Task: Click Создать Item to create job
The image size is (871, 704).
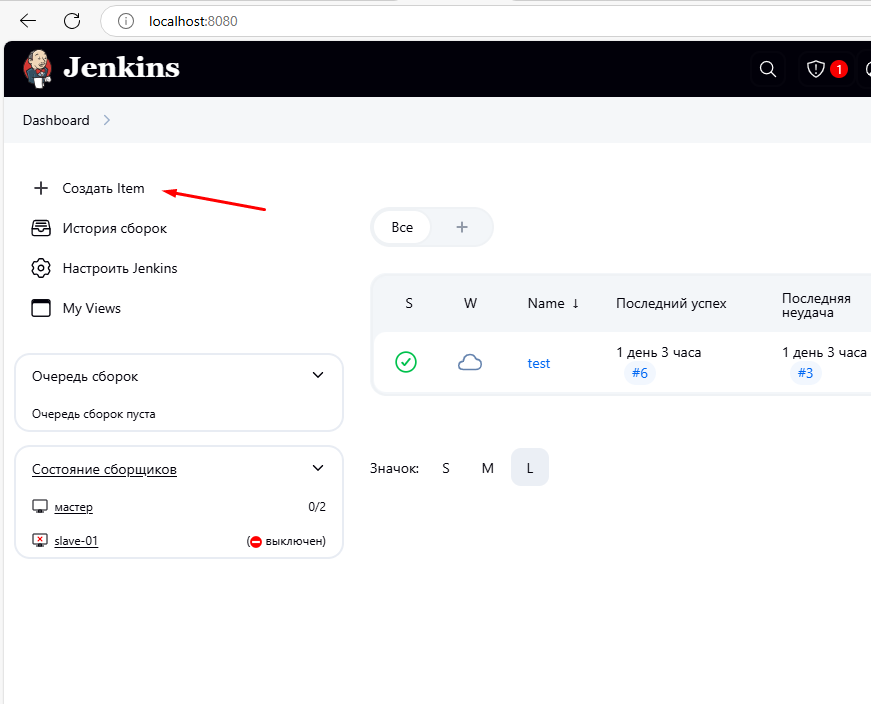Action: coord(103,188)
